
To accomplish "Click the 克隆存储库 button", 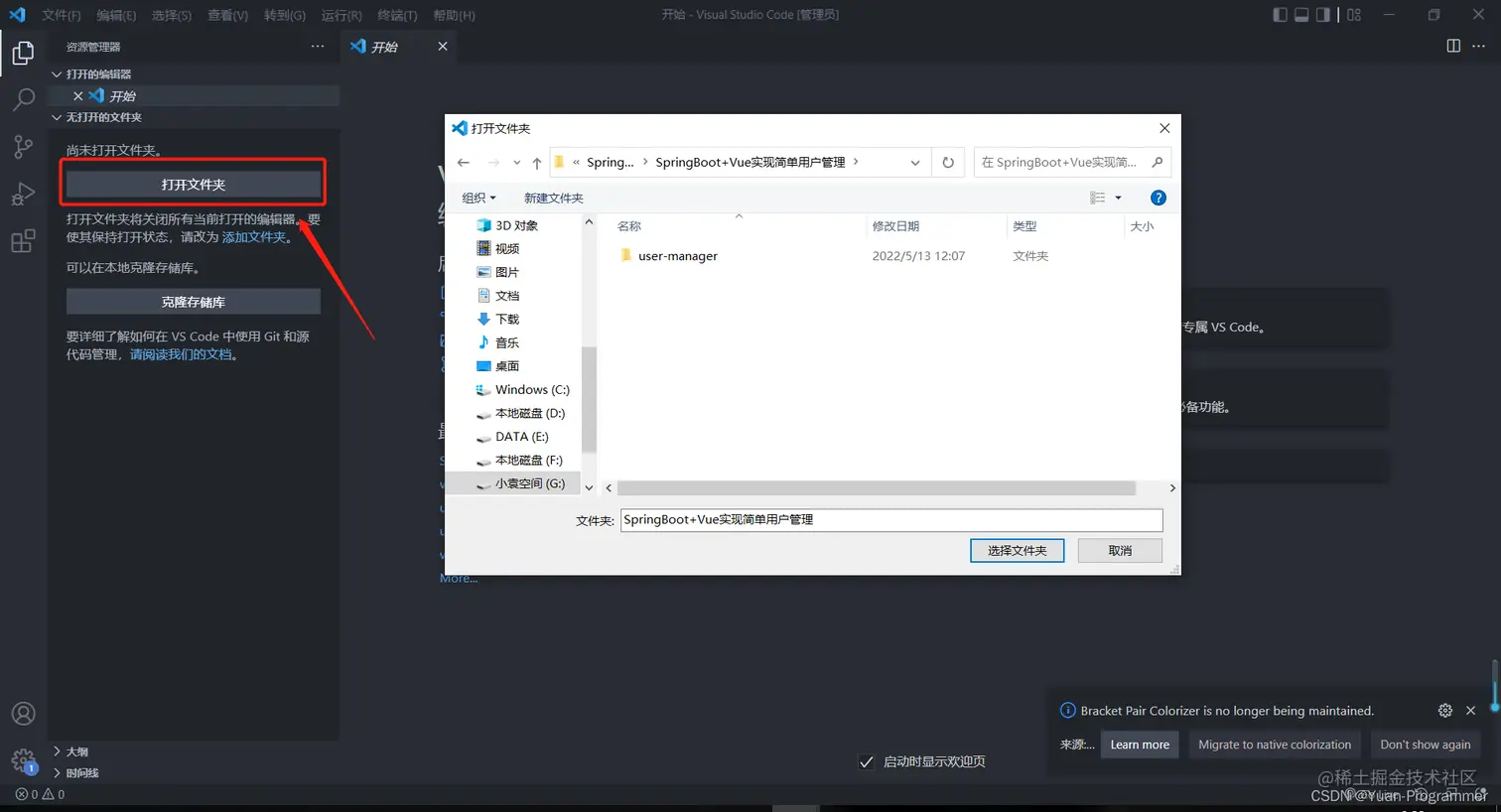I will (194, 302).
